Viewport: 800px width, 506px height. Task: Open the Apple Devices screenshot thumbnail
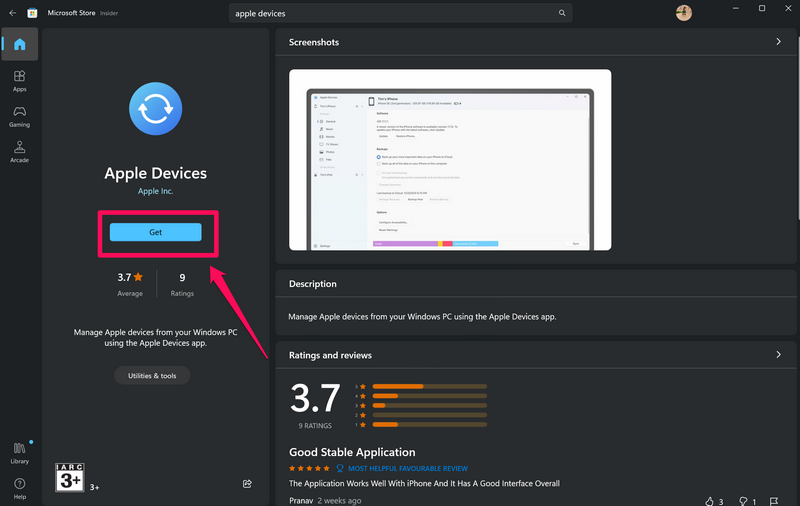click(x=450, y=160)
